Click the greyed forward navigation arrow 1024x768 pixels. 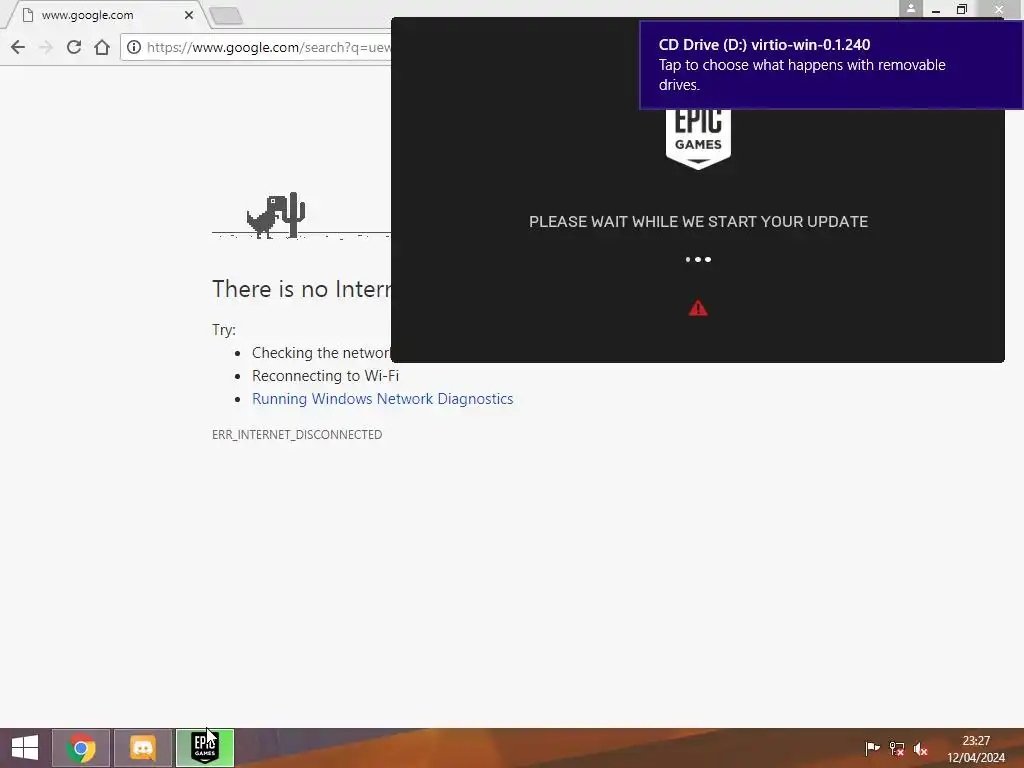click(46, 47)
